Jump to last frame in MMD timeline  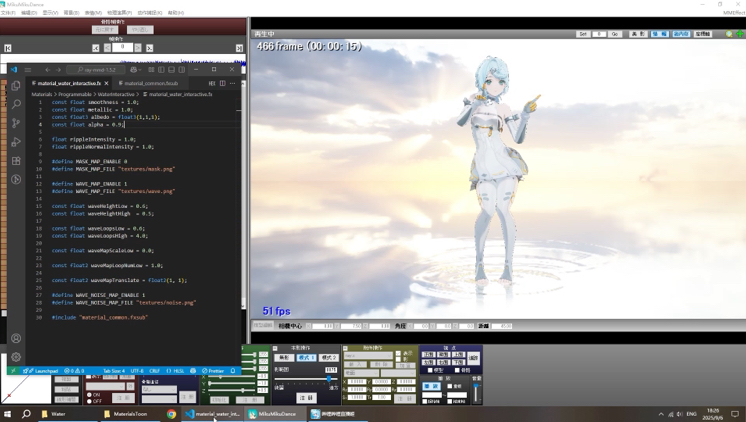[239, 48]
